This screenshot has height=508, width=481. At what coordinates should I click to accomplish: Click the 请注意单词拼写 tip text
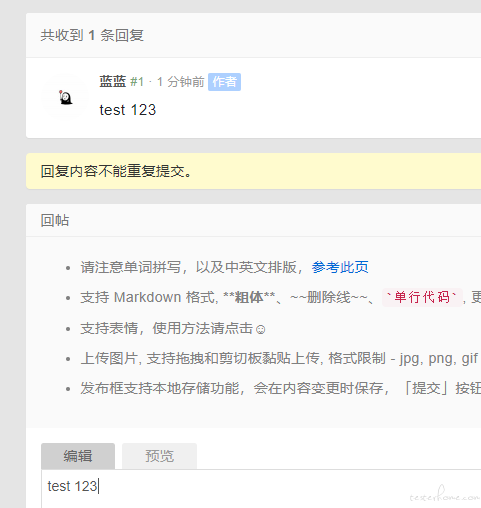[x=131, y=267]
